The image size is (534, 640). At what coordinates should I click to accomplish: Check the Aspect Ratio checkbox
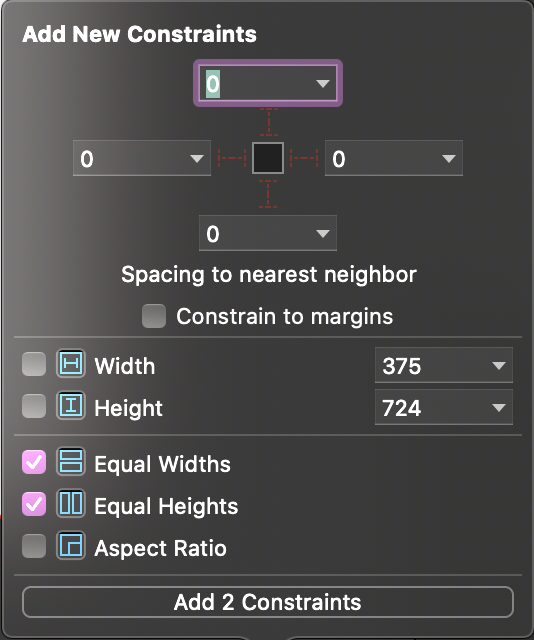(x=34, y=546)
